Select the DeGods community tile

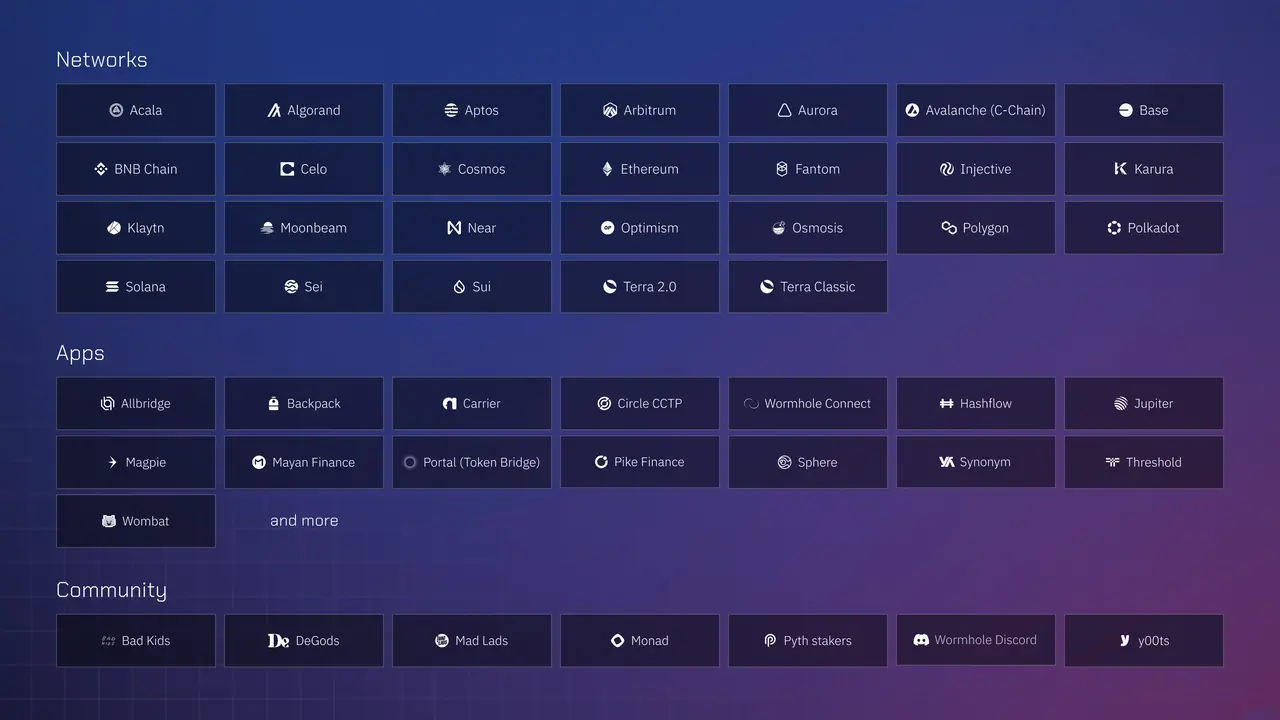(304, 640)
